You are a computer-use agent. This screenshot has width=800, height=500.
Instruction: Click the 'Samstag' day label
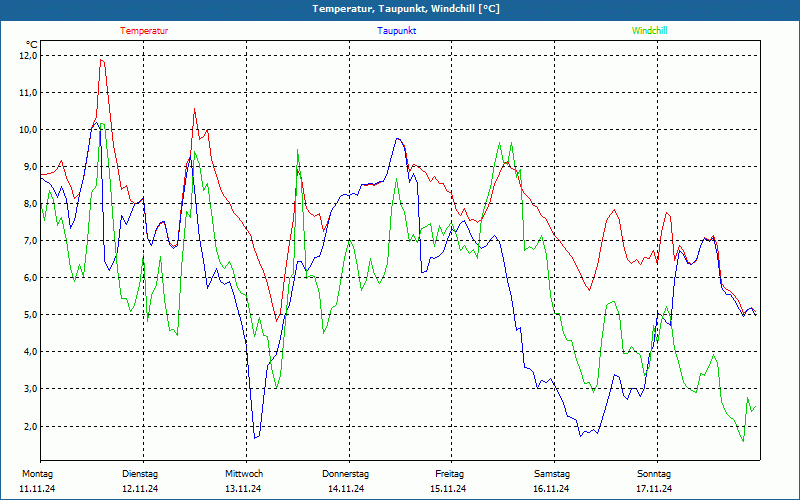552,474
